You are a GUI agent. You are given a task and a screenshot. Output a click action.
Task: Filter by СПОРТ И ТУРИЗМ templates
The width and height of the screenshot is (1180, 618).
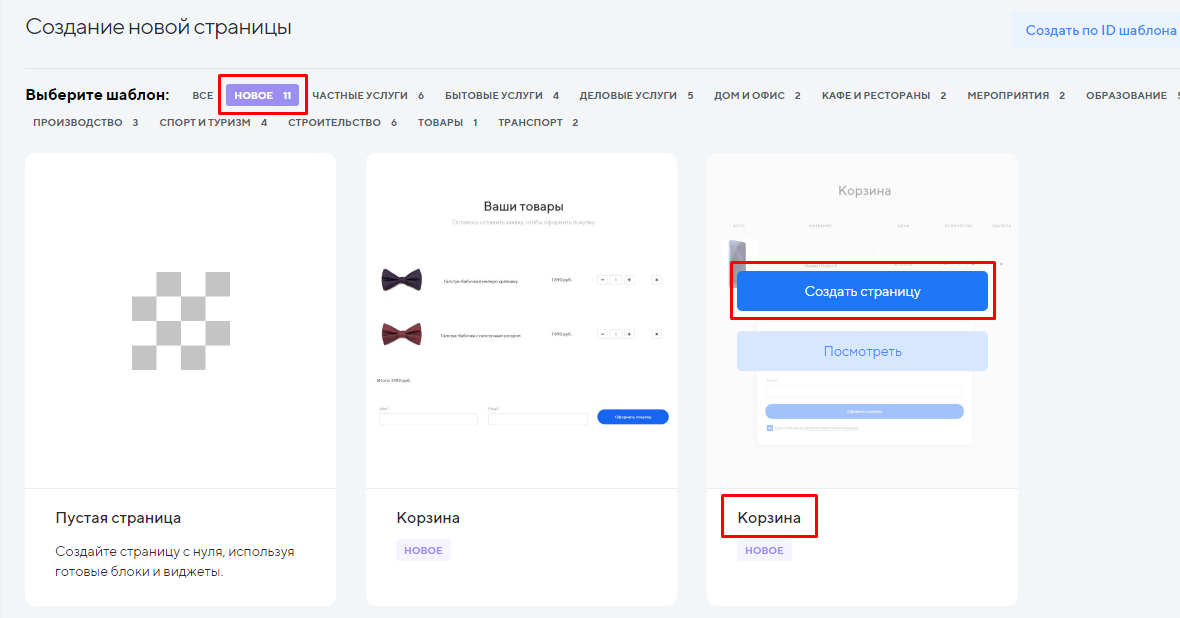[213, 123]
